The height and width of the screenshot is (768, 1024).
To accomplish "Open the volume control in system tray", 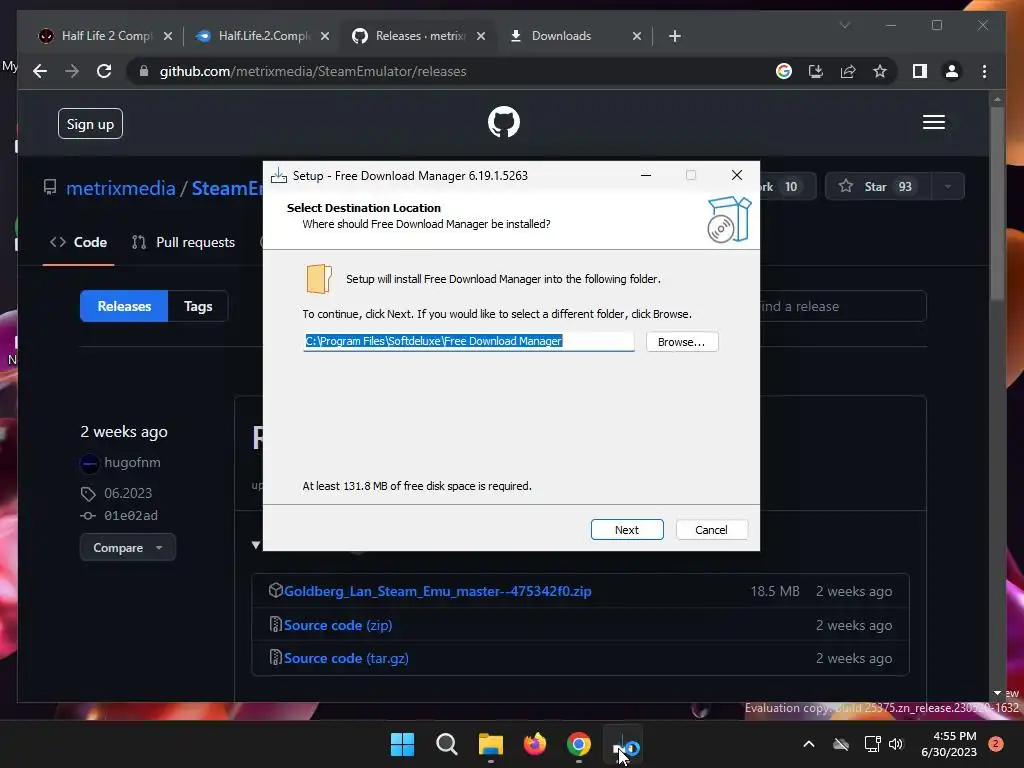I will (896, 744).
